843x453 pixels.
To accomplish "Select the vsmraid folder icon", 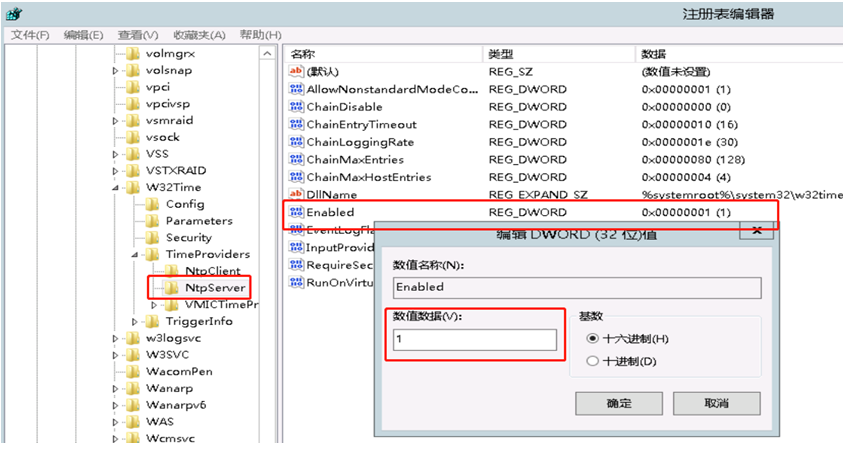I will click(x=133, y=120).
